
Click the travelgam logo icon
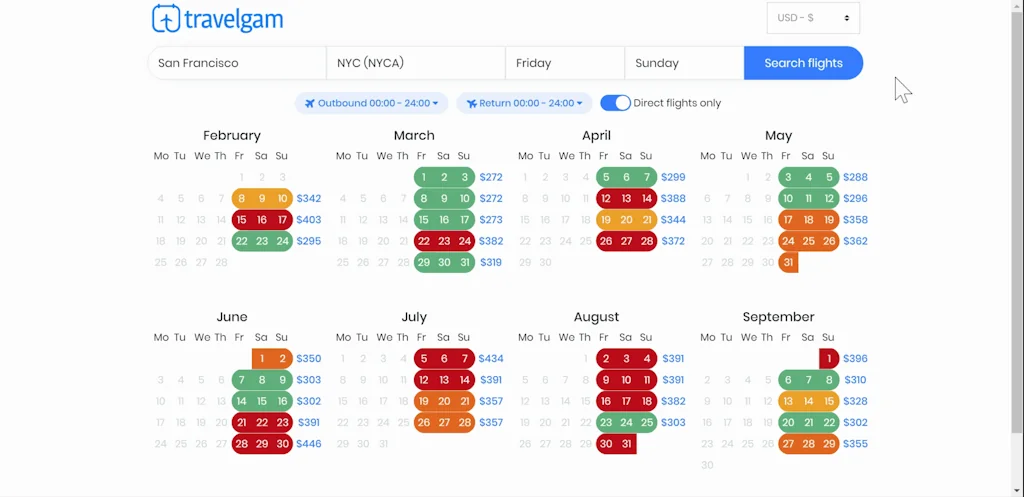coord(166,19)
